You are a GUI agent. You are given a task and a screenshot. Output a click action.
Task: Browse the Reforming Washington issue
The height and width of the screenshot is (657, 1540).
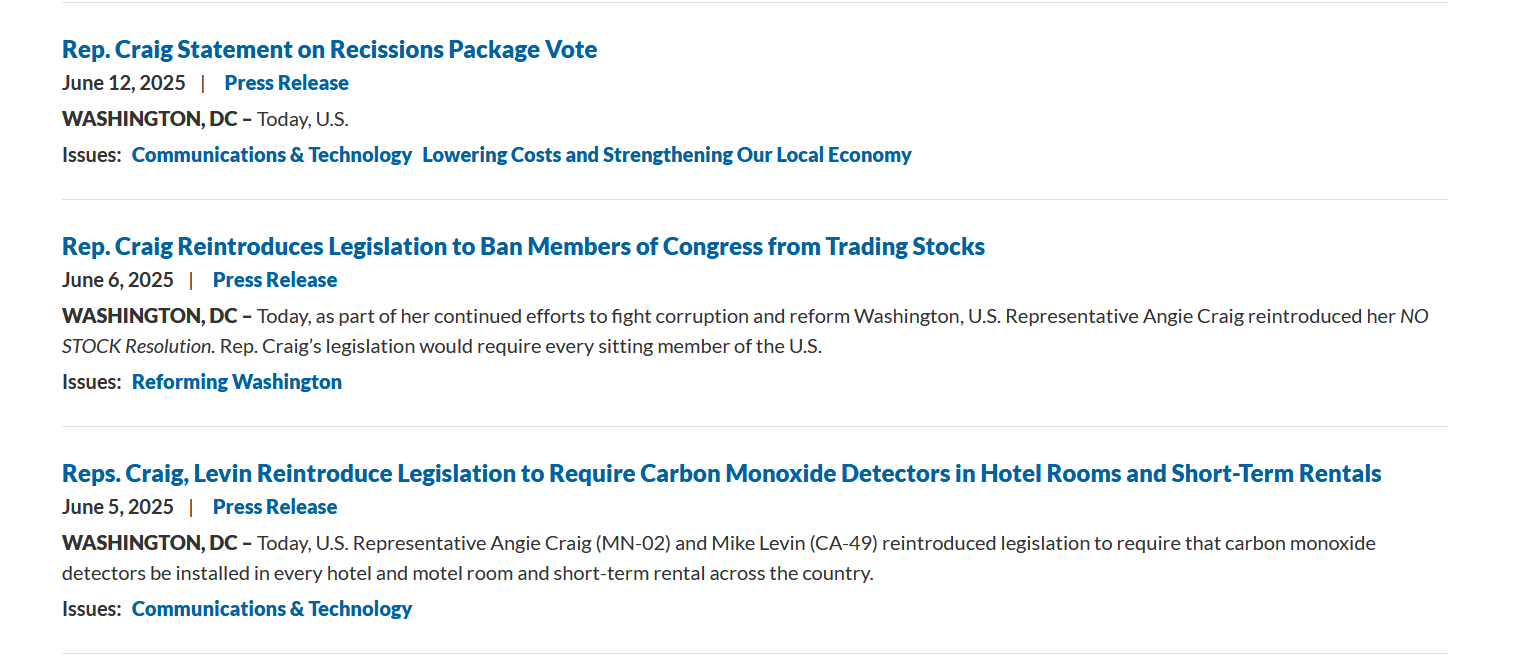coord(237,382)
